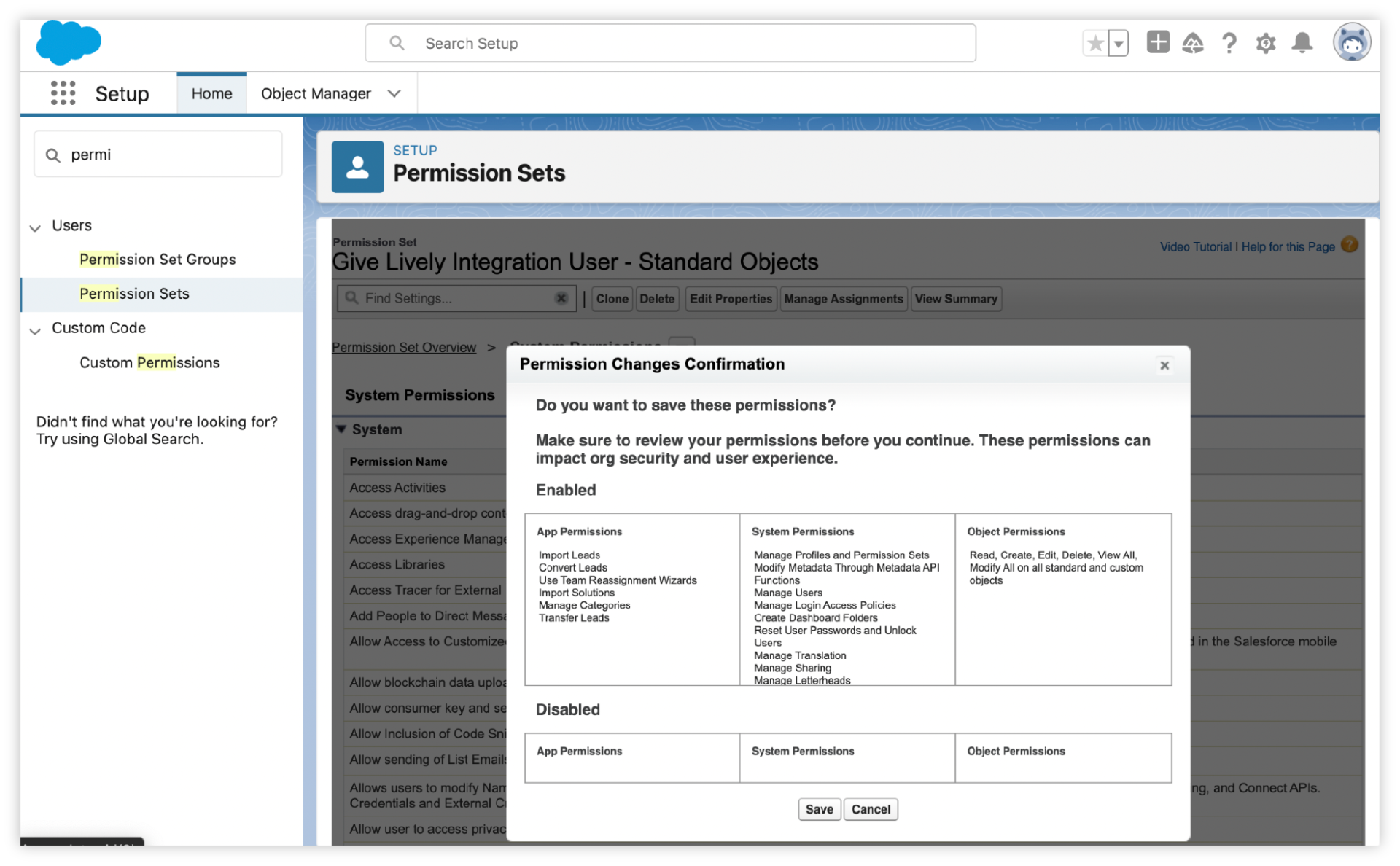1400x866 pixels.
Task: Click the Search Setup field
Action: (x=671, y=44)
